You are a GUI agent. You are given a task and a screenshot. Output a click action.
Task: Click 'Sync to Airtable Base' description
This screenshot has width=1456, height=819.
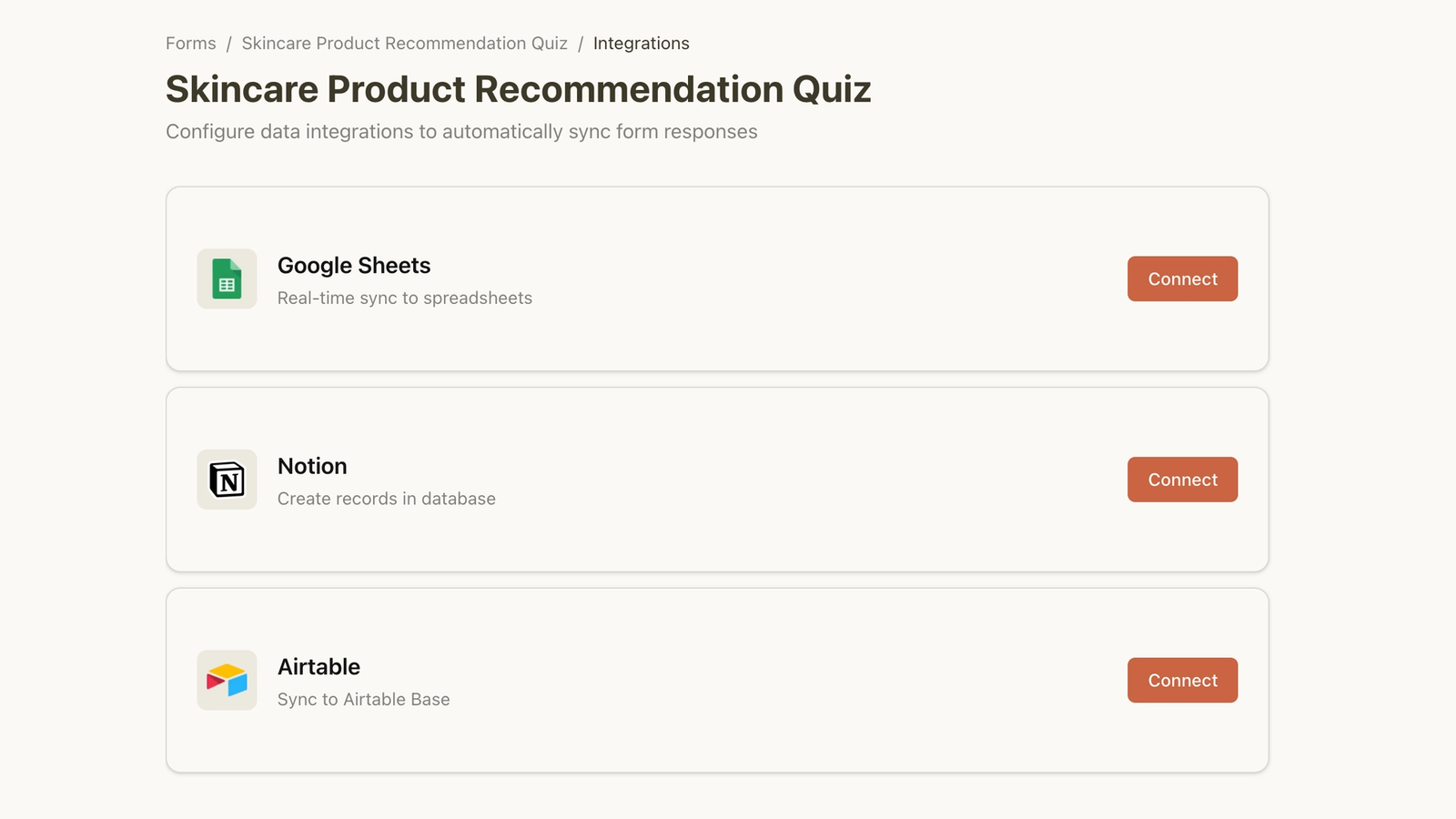coord(364,700)
